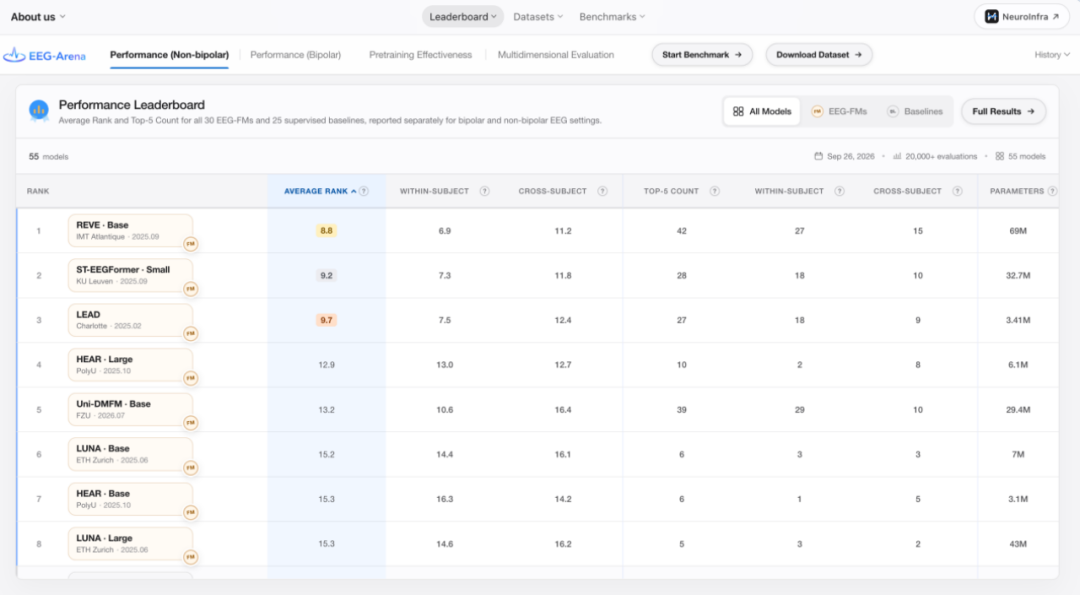Open the History dropdown
The image size is (1080, 595).
coord(1052,55)
